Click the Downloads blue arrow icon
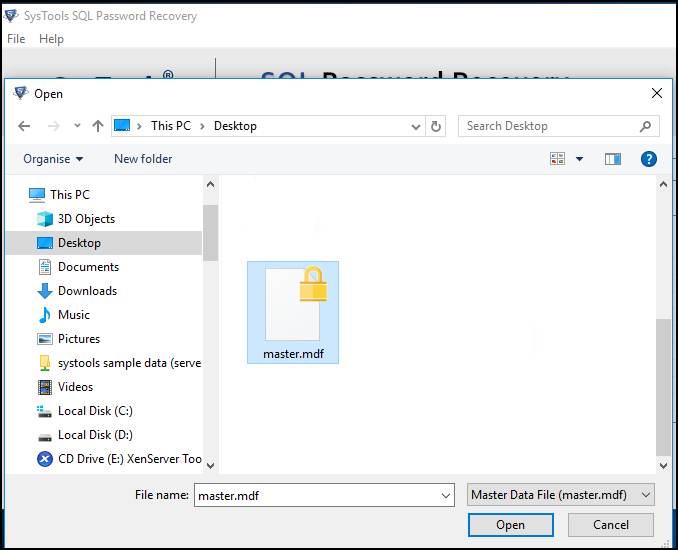678x550 pixels. [x=45, y=291]
